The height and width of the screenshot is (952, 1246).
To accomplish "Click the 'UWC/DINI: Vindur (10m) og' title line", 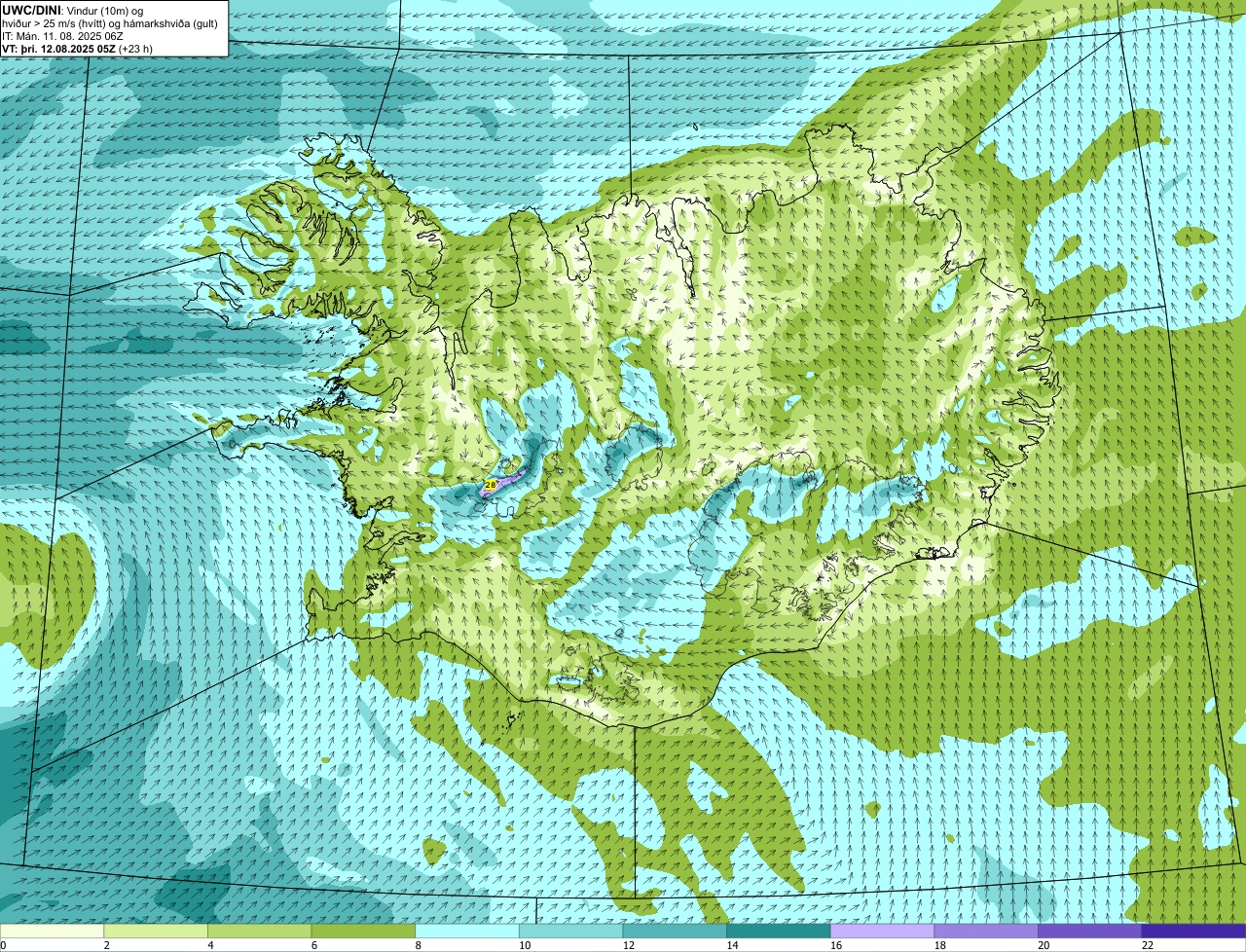I will click(x=72, y=10).
